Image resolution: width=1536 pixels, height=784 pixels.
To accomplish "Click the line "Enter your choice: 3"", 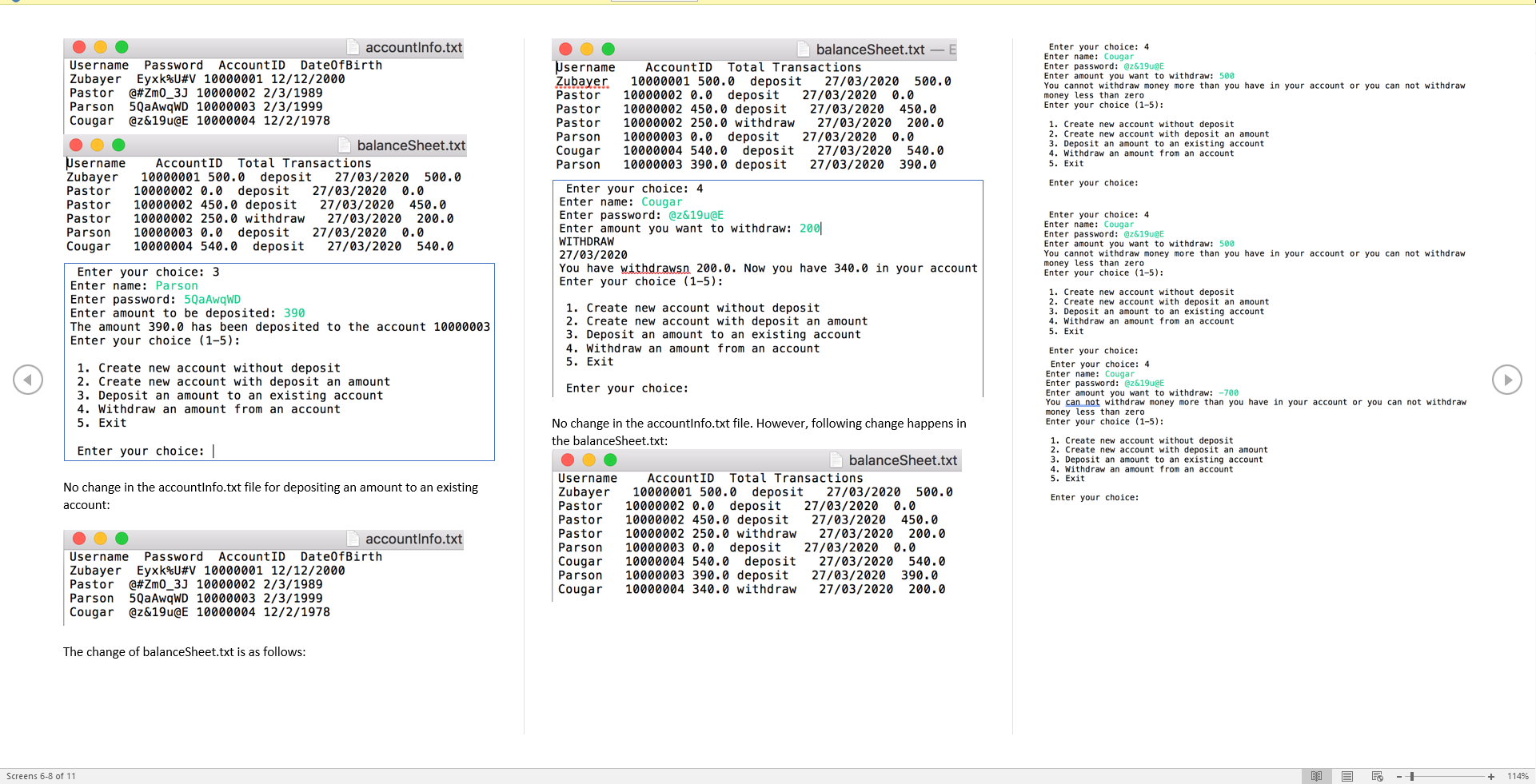I will click(148, 273).
